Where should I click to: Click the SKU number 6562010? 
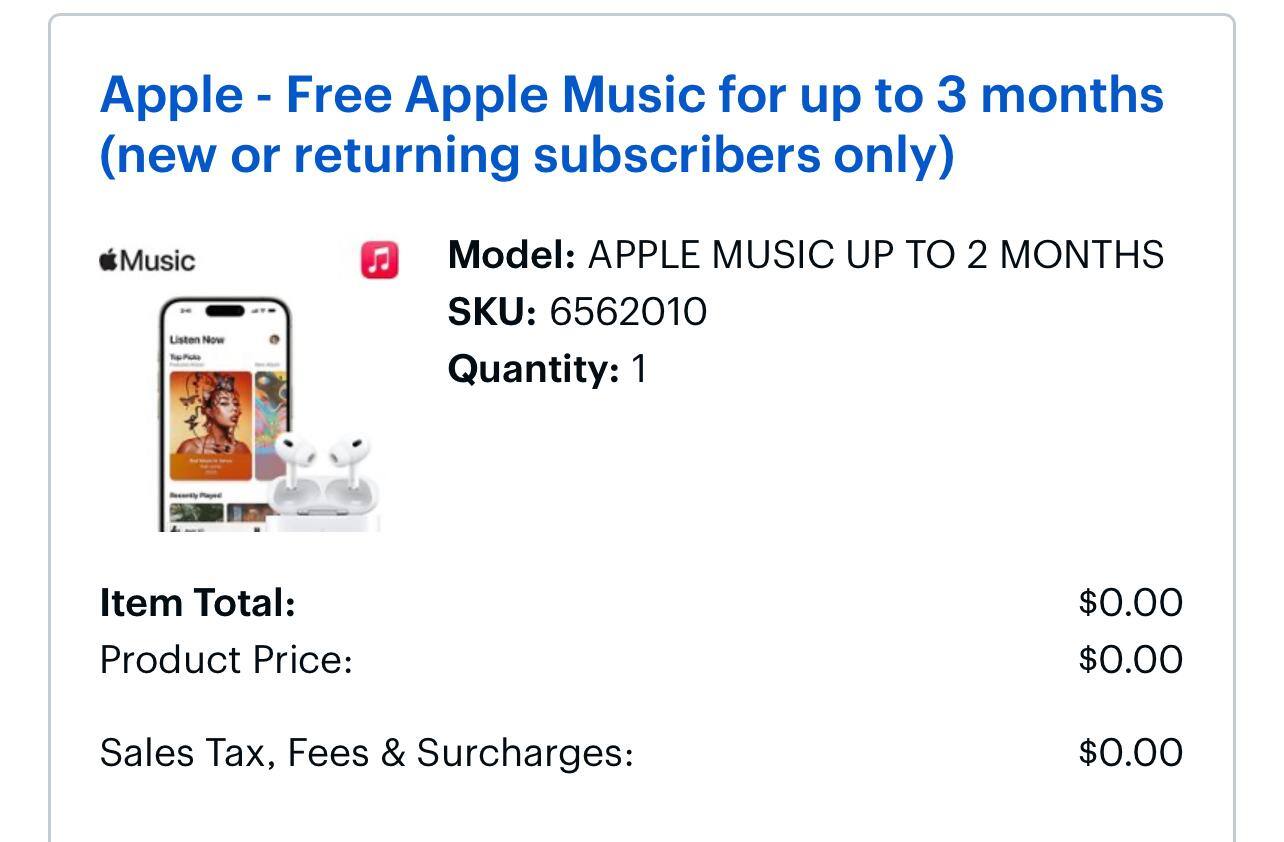[x=628, y=312]
